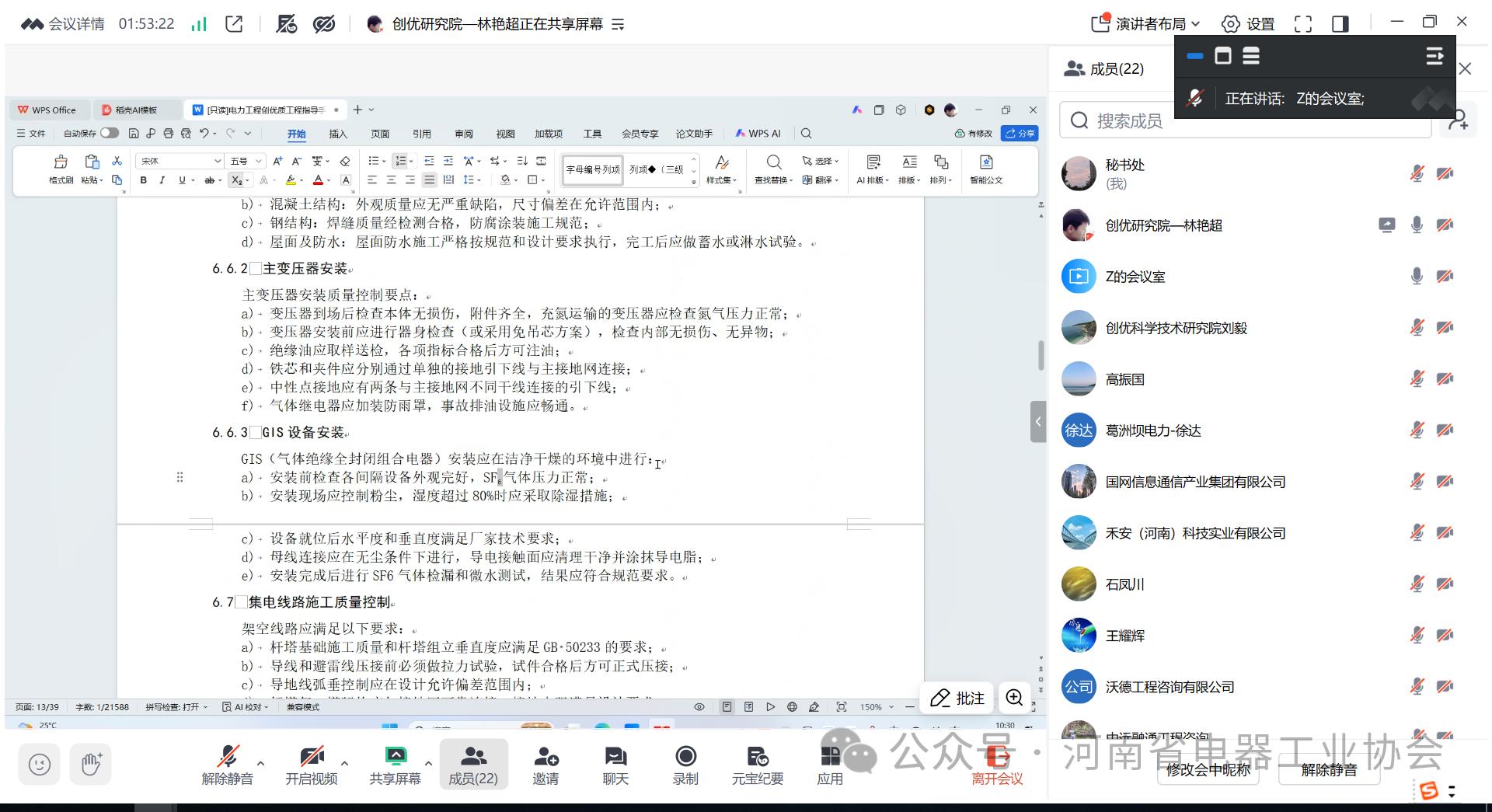Click the WPS document vertical scrollbar thumb

coord(1041,355)
